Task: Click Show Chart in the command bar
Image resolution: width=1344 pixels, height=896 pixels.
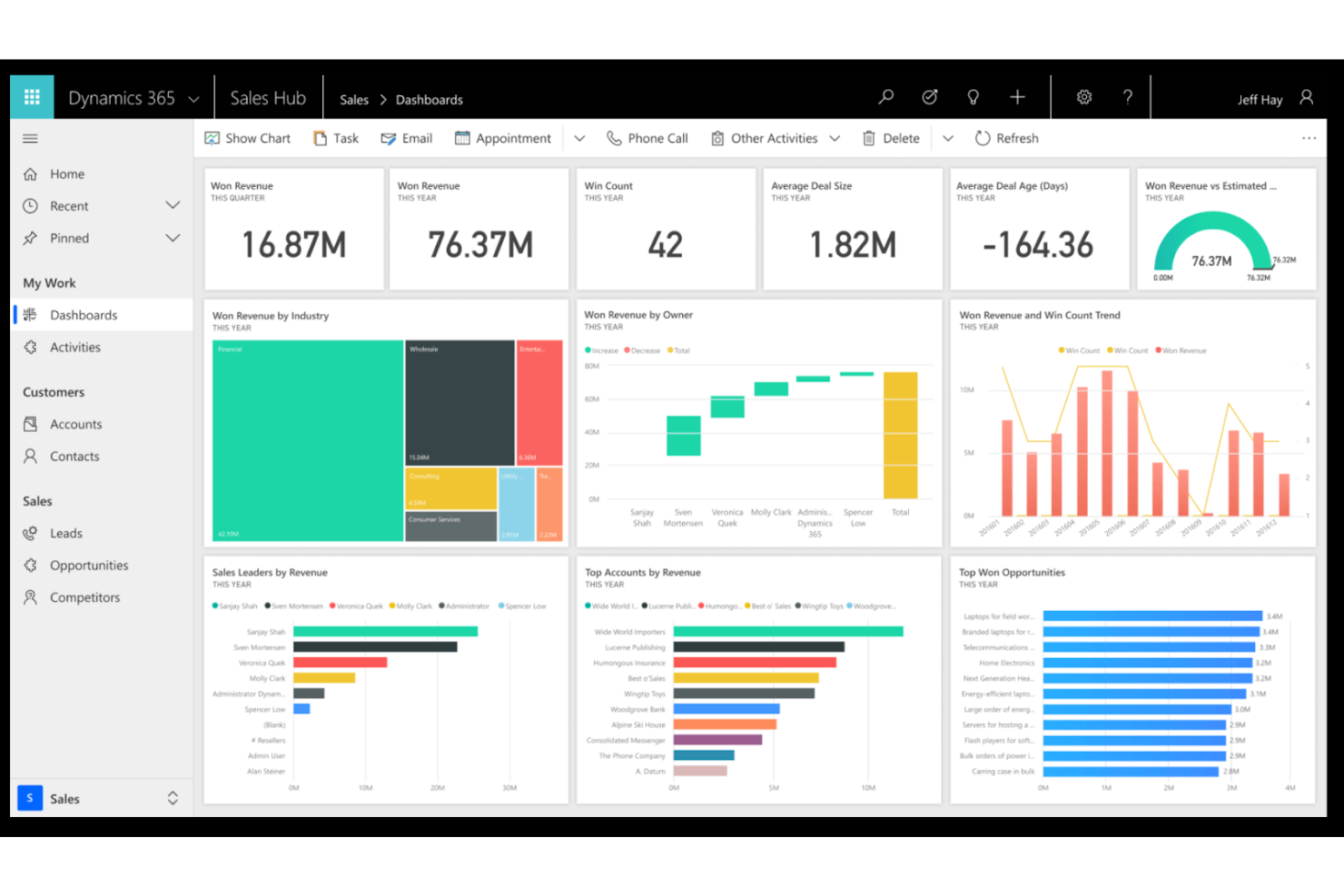Action: coord(247,138)
